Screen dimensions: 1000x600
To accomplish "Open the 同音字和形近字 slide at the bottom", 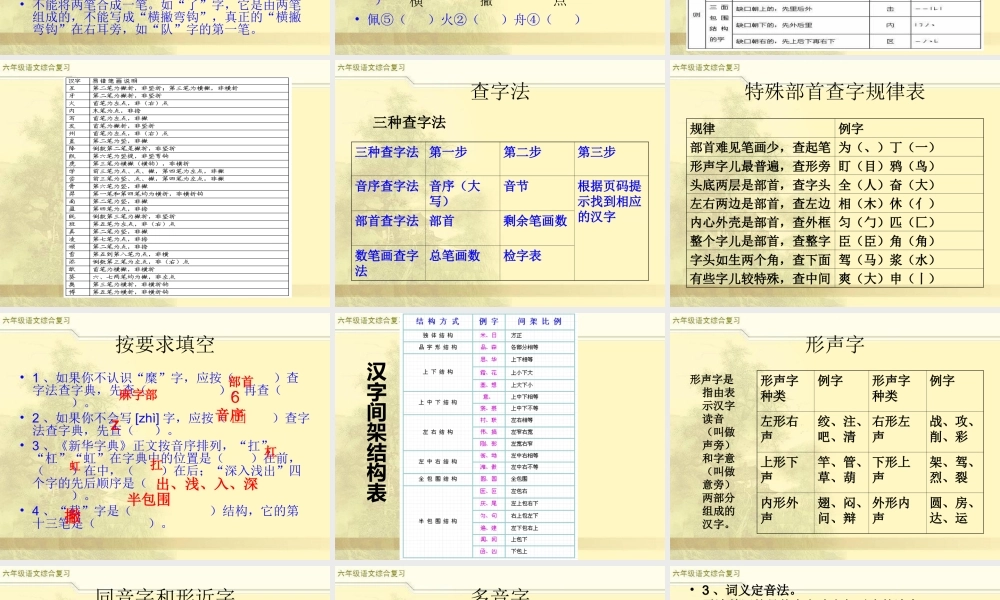I will tap(165, 583).
